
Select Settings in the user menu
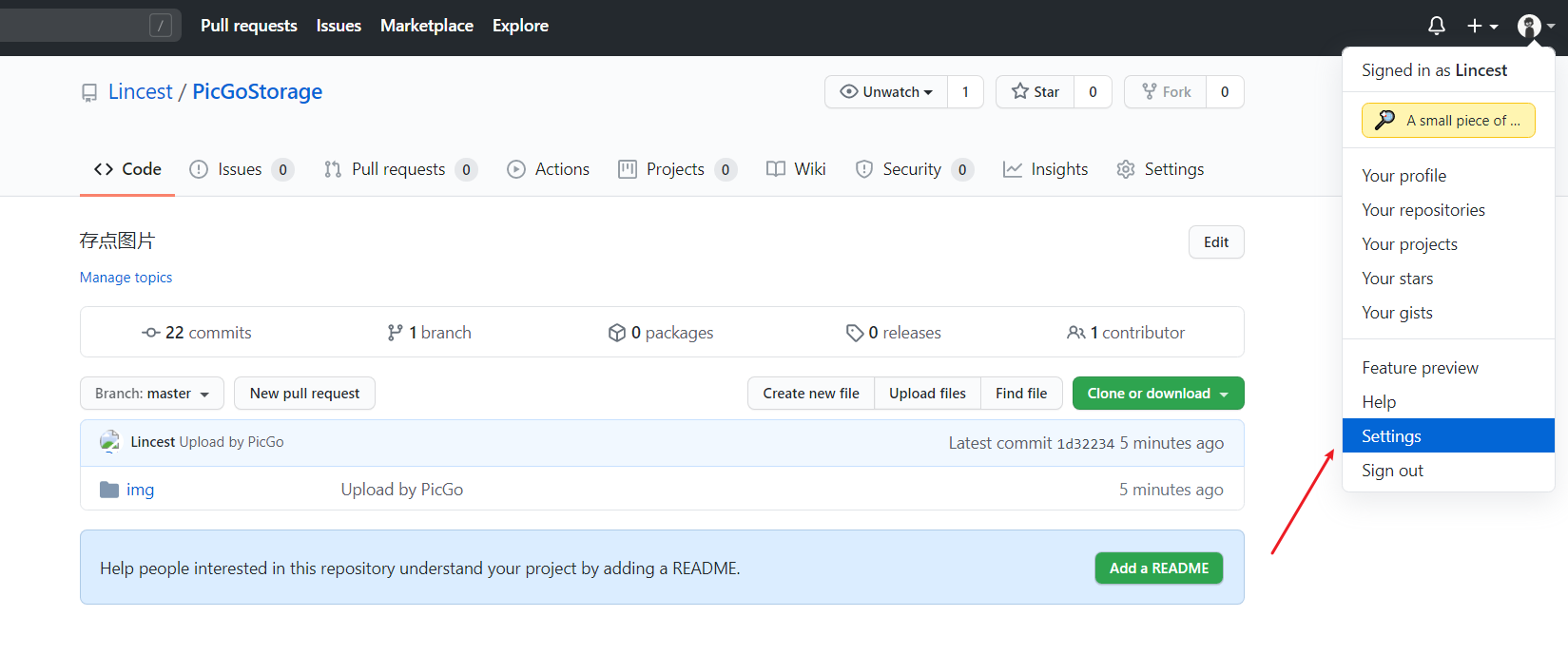1391,436
